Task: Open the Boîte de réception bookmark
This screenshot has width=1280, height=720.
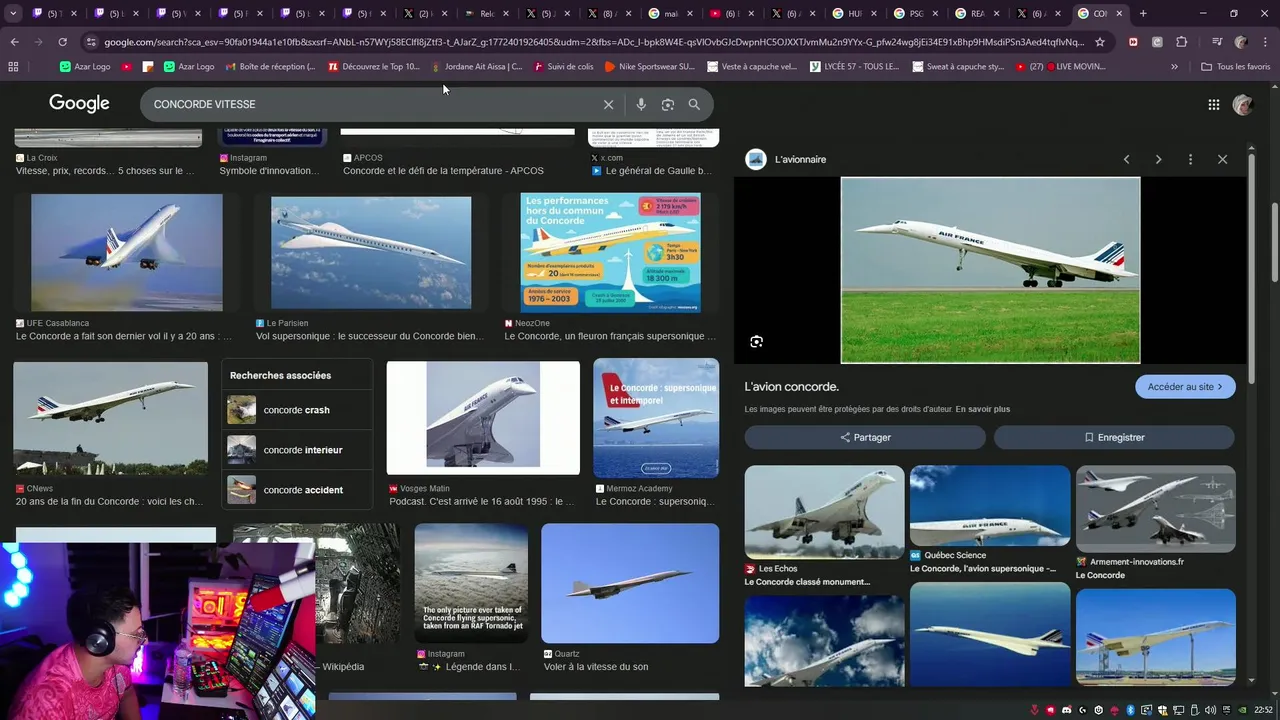Action: [270, 66]
